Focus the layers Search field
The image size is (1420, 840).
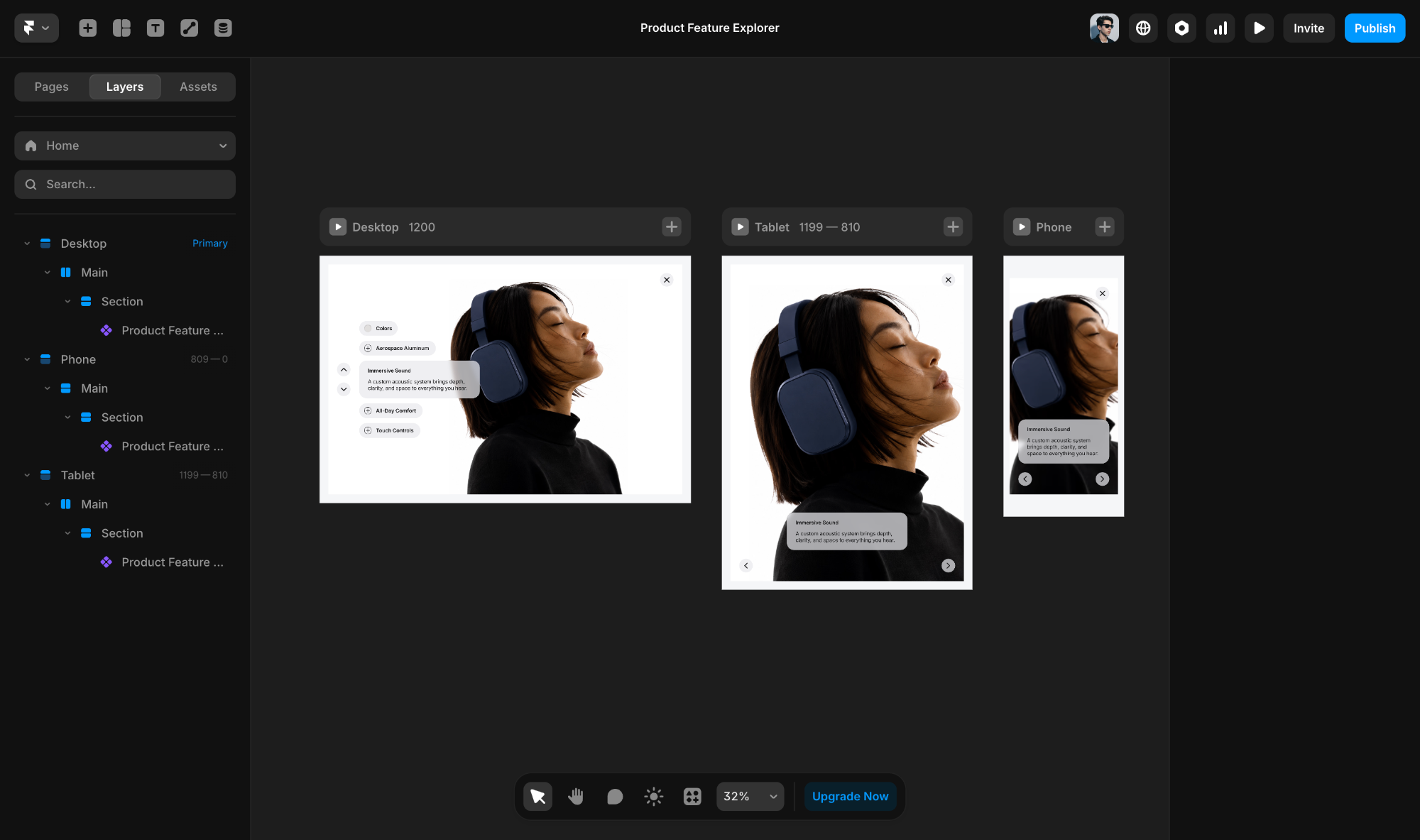125,184
